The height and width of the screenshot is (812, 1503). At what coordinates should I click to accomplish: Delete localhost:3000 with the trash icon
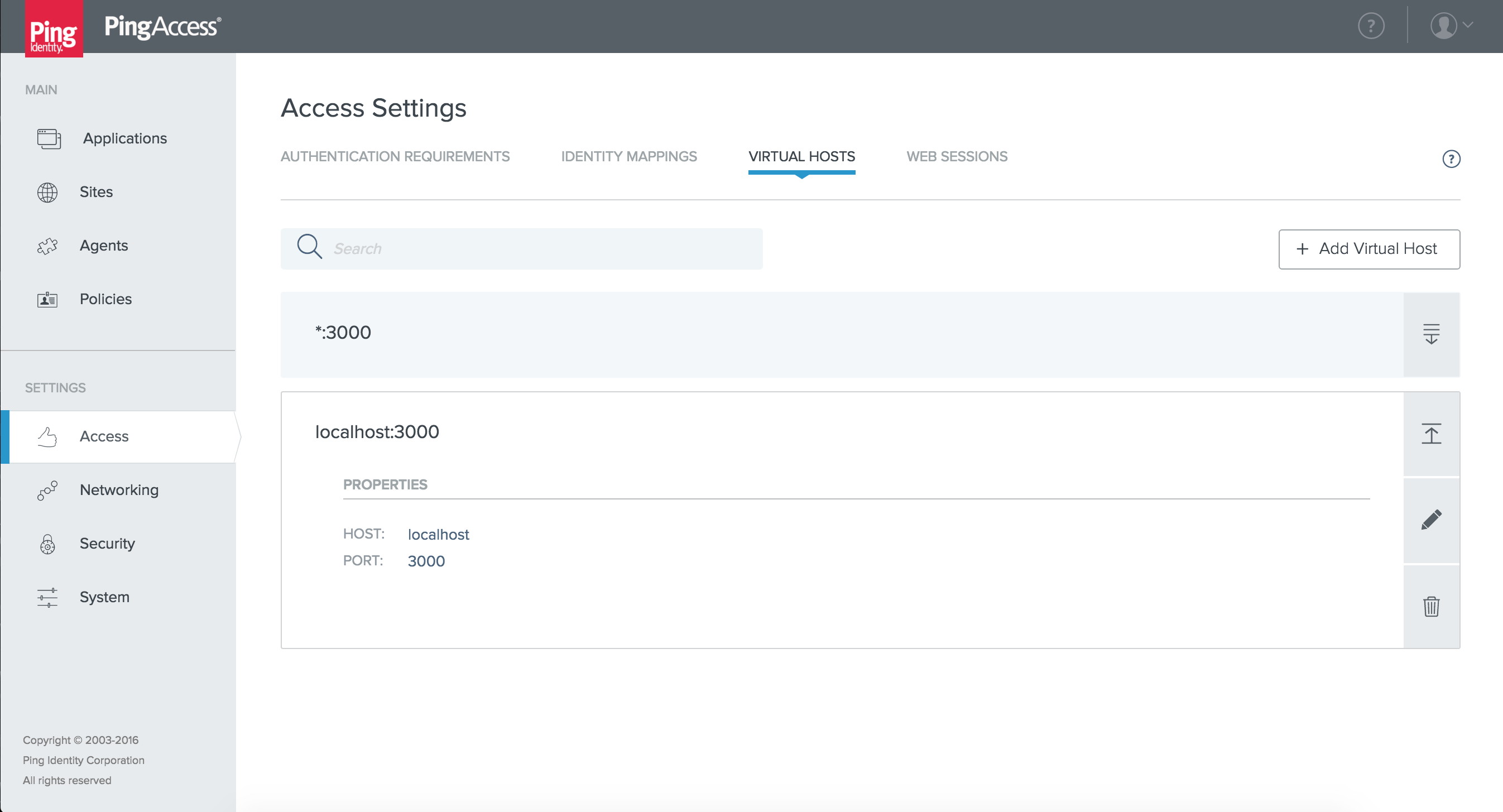click(1430, 607)
